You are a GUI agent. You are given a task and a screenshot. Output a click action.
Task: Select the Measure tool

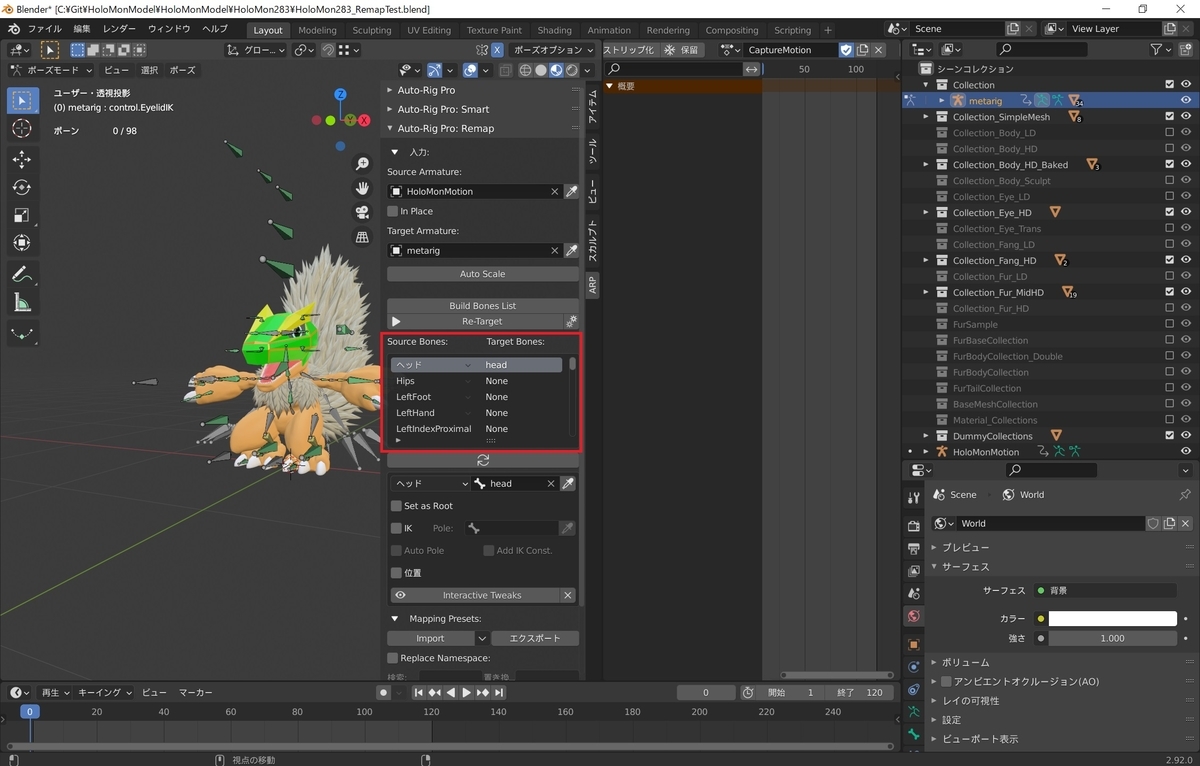tap(22, 302)
